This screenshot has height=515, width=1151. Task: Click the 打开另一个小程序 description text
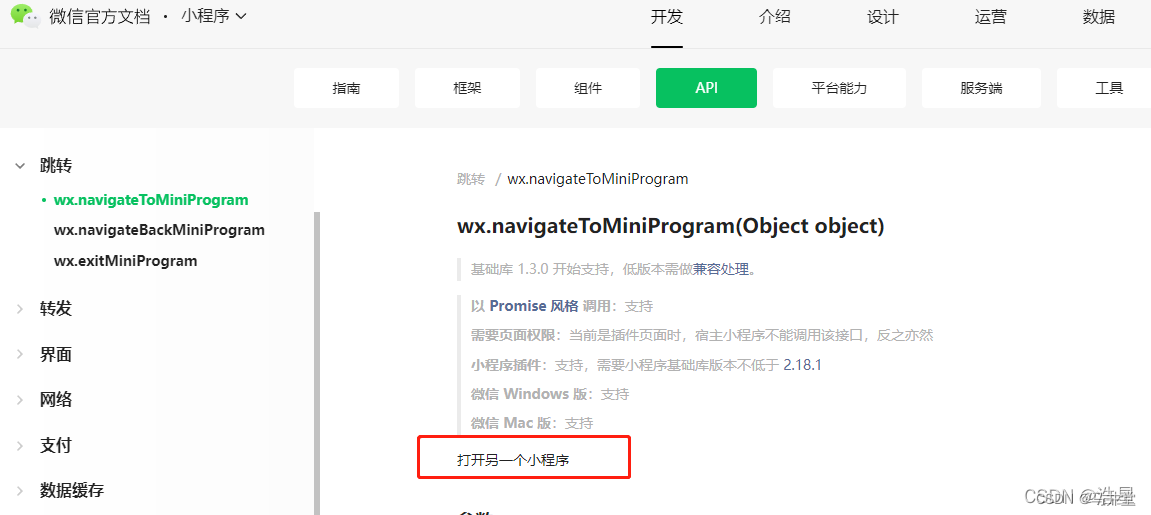point(514,461)
